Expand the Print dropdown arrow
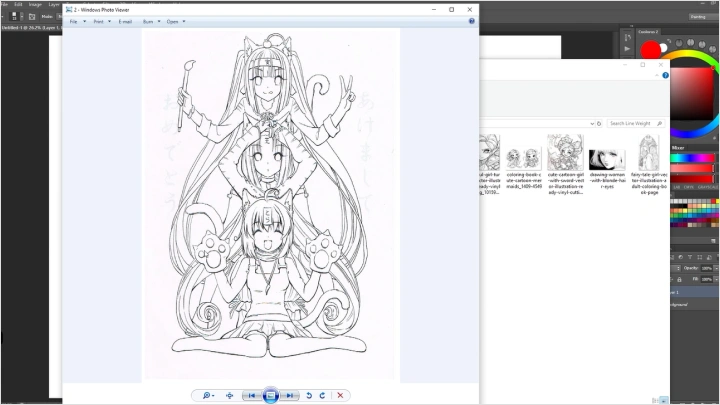 click(x=109, y=22)
